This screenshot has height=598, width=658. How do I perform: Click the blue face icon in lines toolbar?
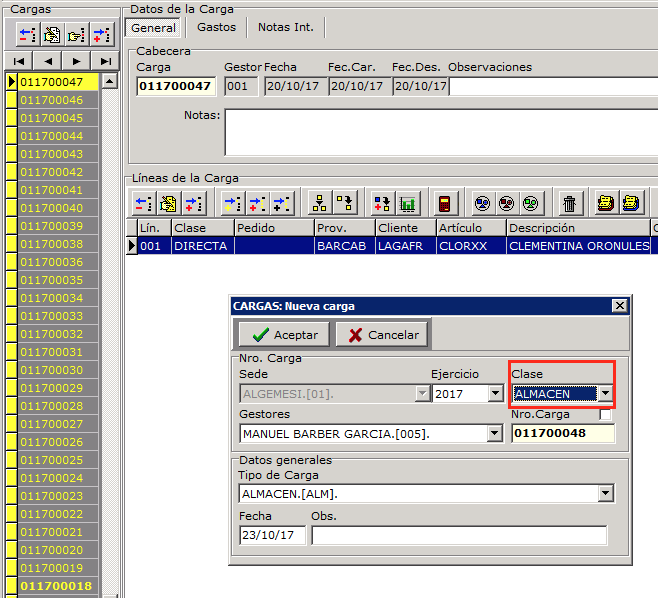482,204
